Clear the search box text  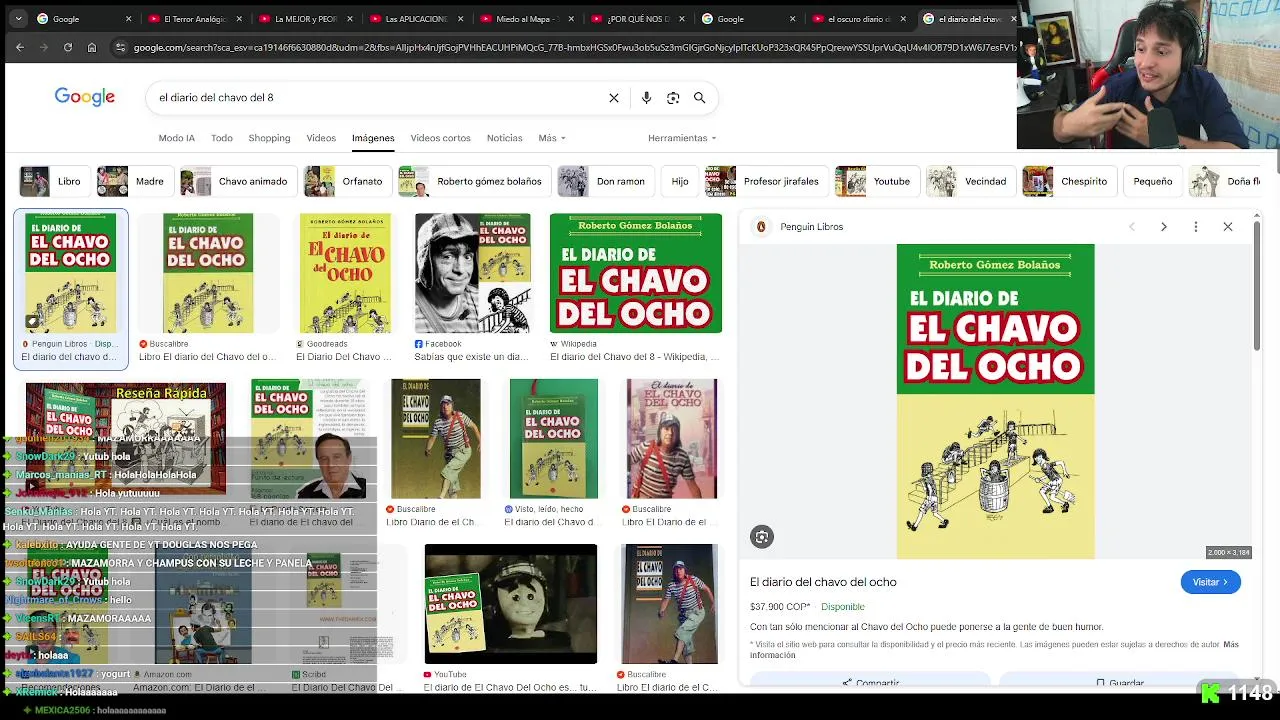[x=614, y=98]
